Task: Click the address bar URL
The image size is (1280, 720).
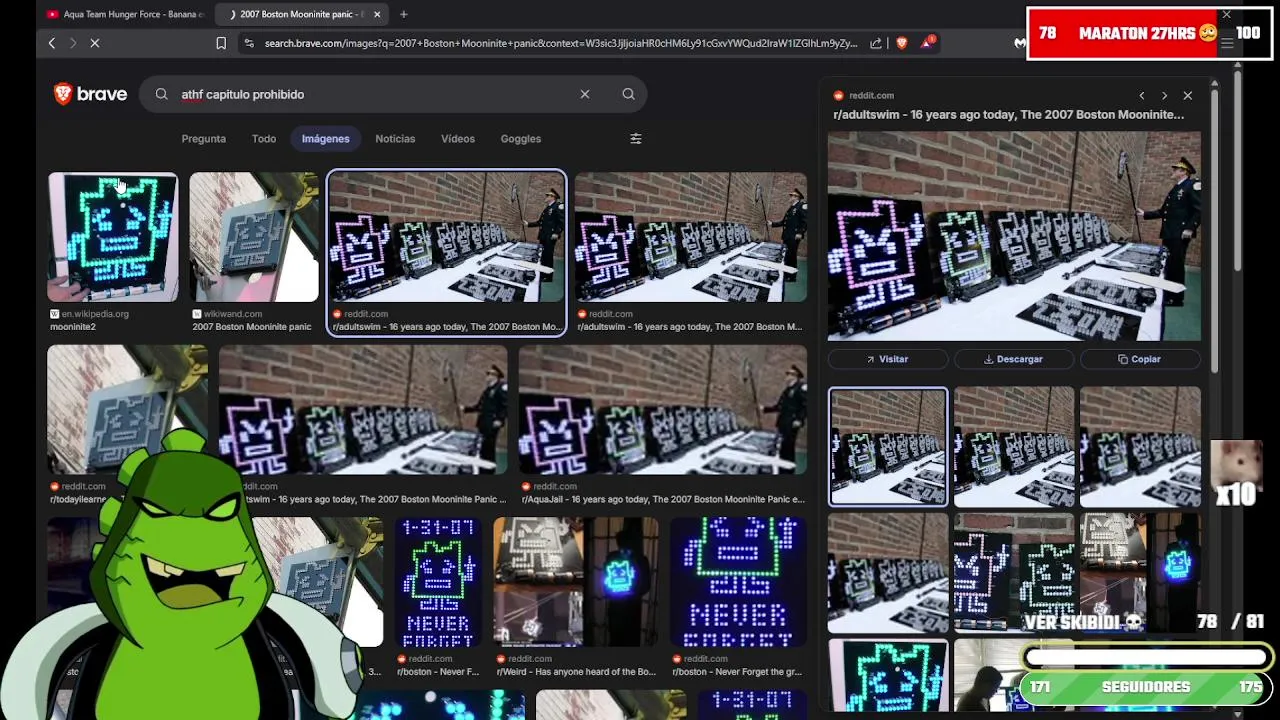Action: coord(560,43)
